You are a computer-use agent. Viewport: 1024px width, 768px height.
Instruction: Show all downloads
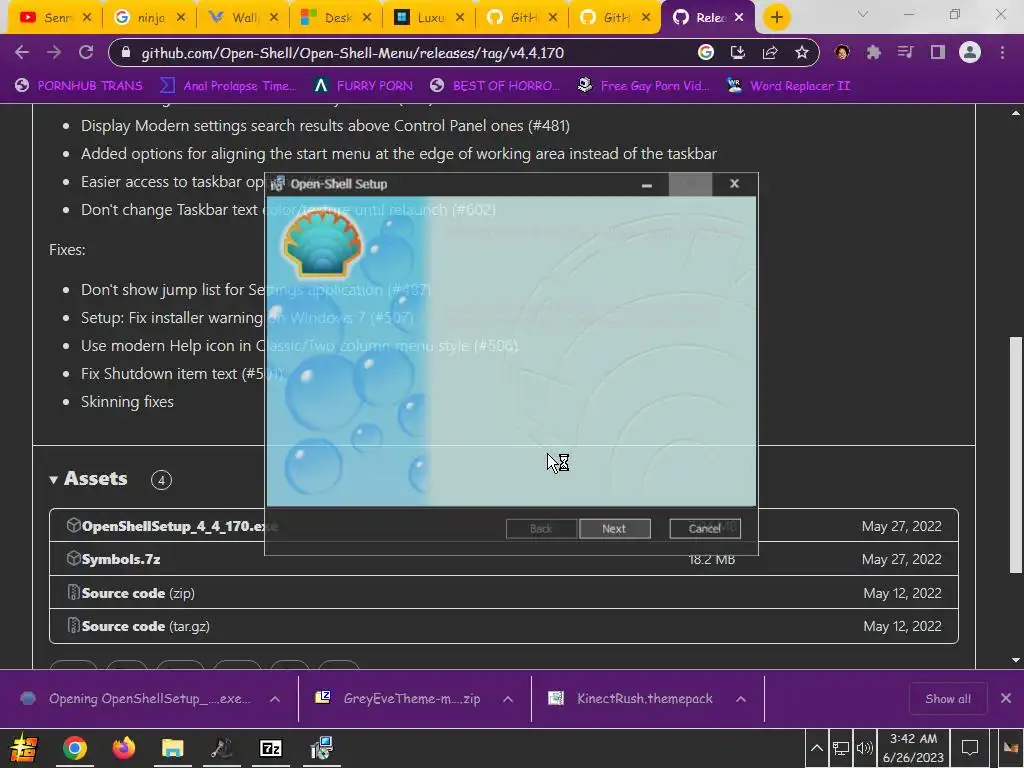coord(948,699)
